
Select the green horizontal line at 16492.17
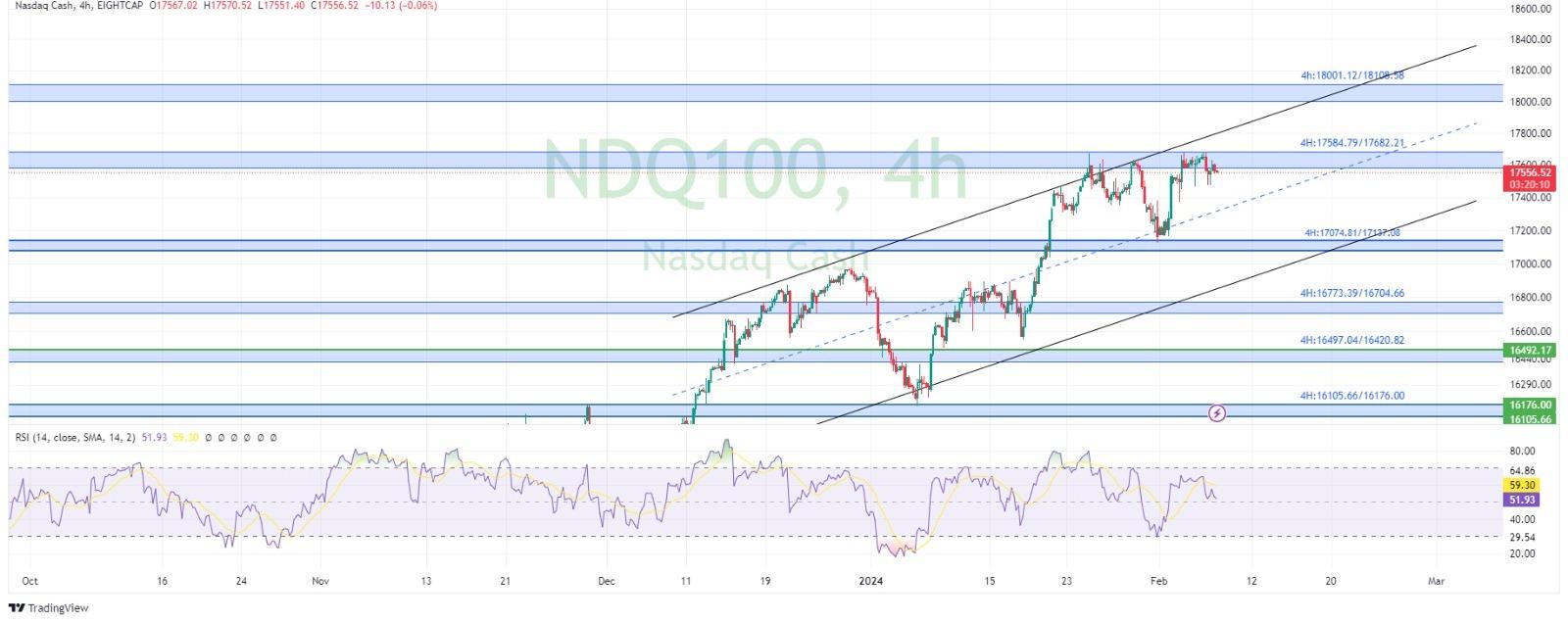(755, 350)
